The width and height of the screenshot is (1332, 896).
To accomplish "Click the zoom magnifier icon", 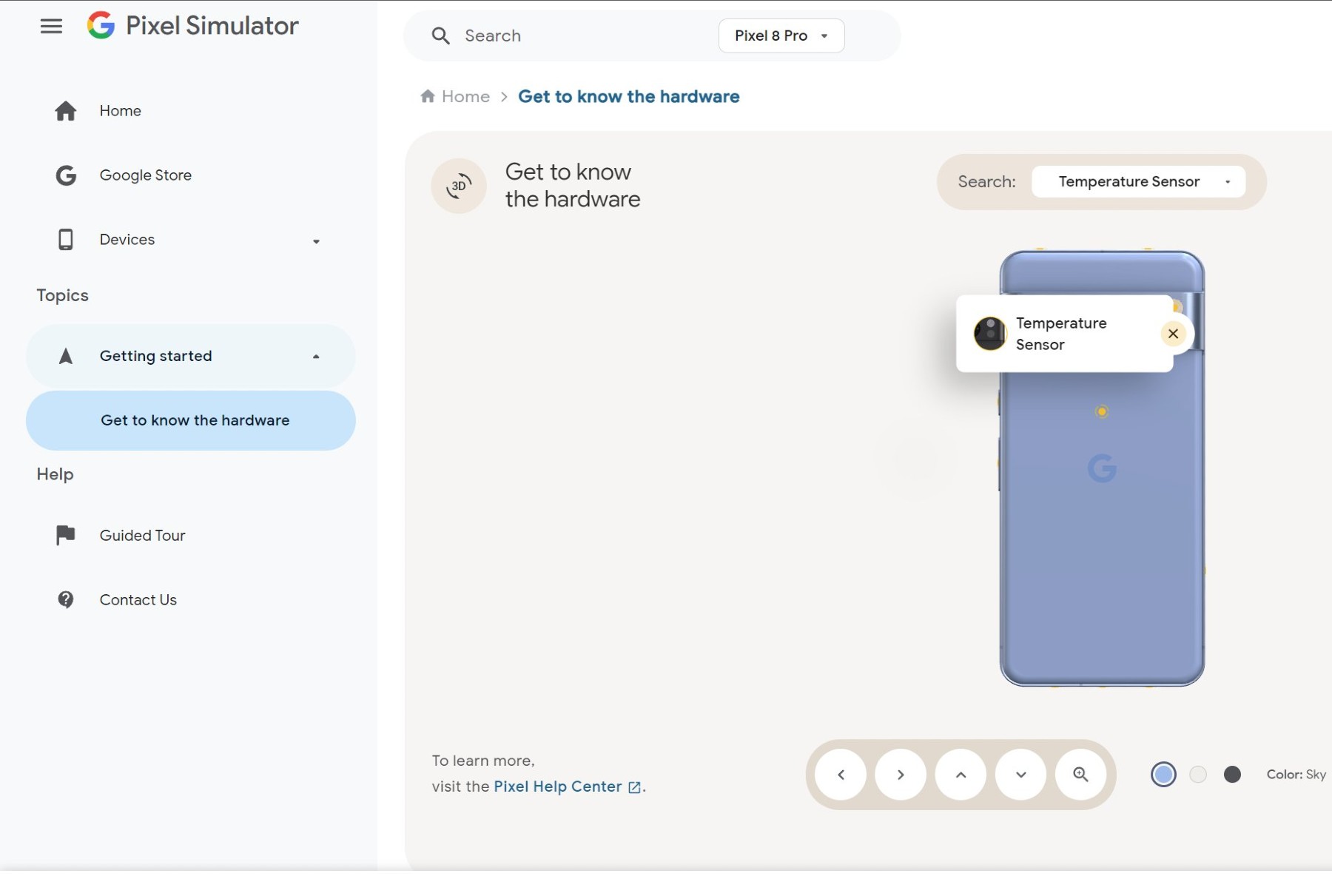I will click(1081, 775).
